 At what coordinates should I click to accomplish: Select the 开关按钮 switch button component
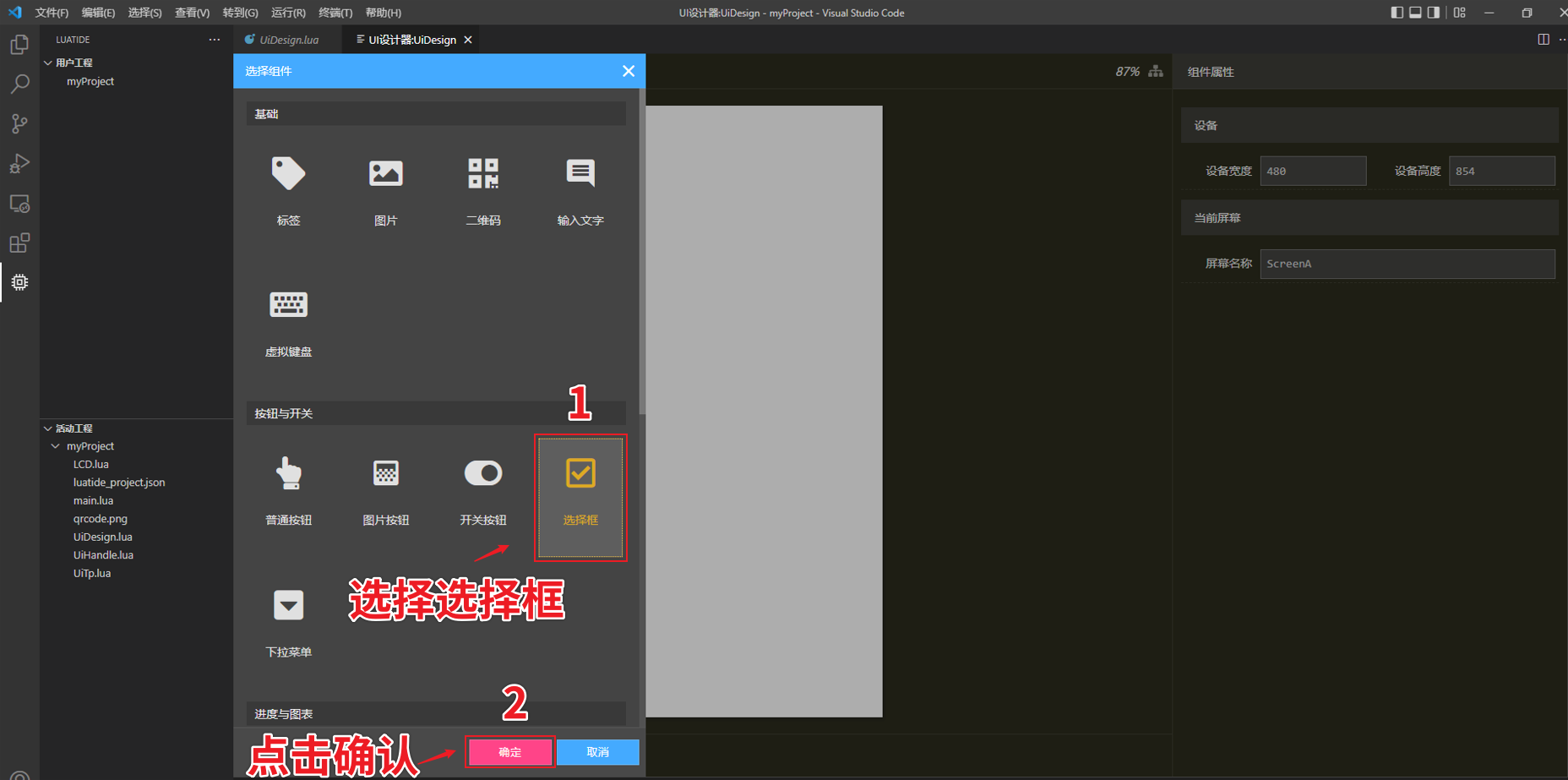coord(483,491)
